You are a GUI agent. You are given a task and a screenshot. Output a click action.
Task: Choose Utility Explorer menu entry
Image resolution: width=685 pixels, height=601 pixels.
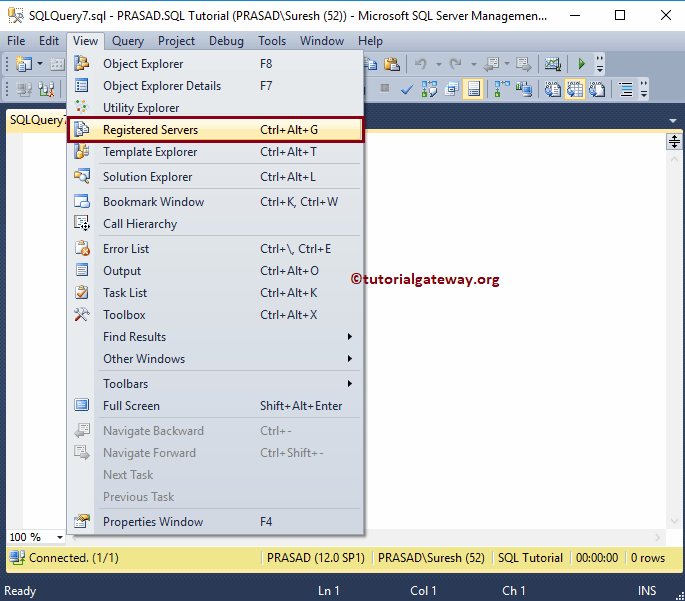[x=216, y=107]
